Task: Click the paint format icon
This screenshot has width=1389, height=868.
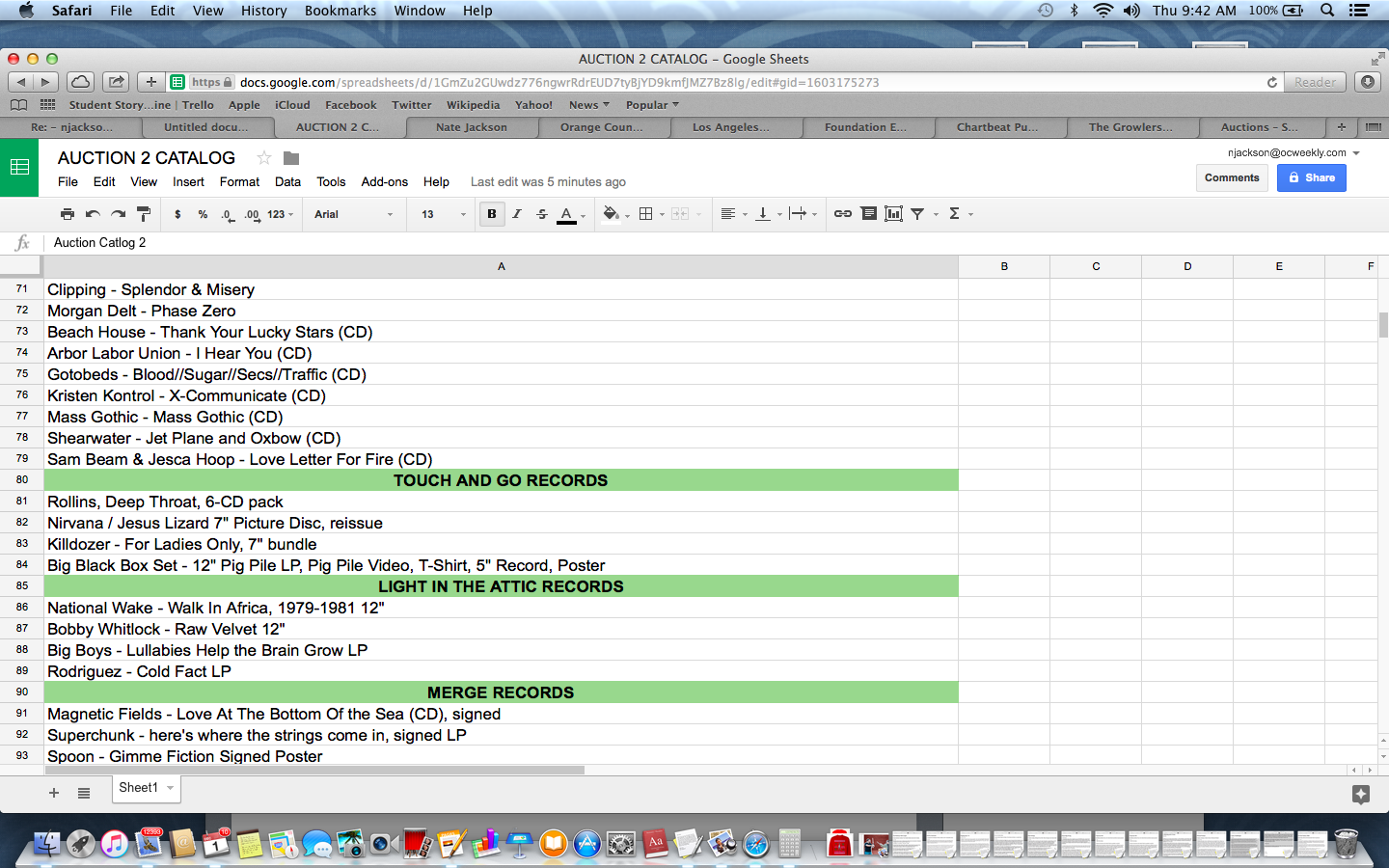Action: [143, 214]
